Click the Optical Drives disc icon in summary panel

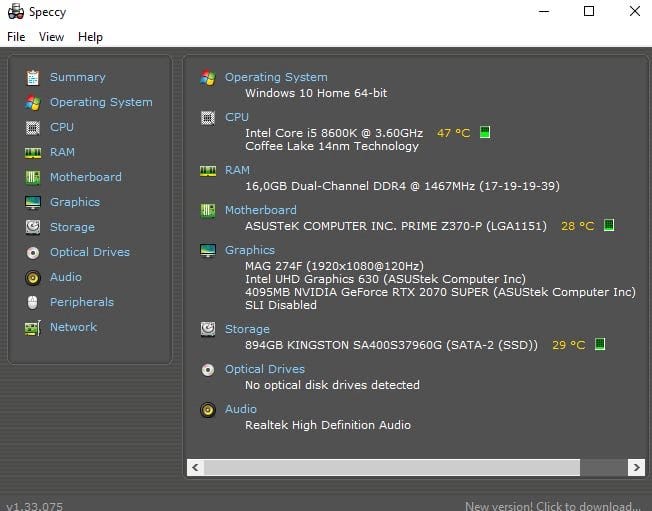point(208,370)
